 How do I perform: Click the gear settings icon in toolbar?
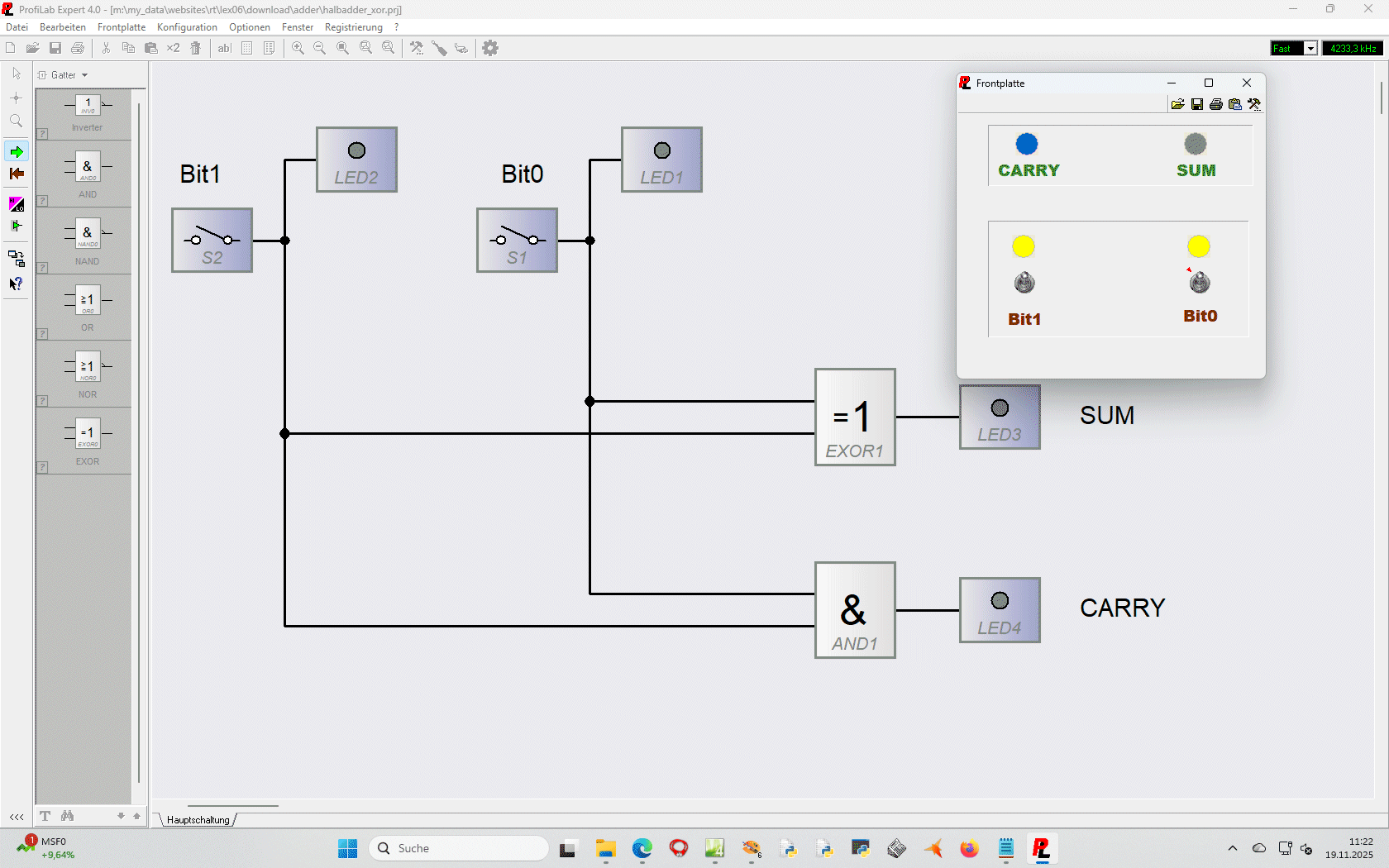point(490,48)
